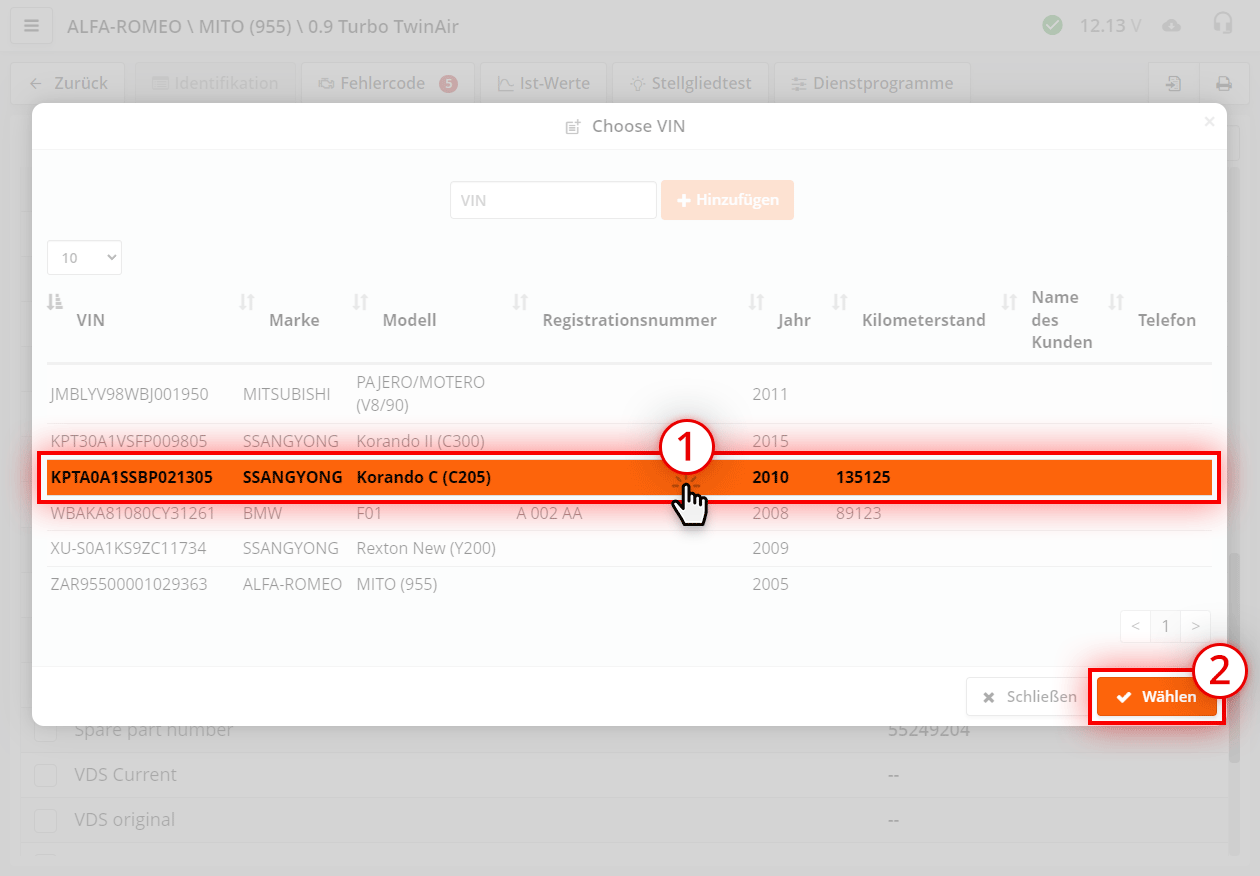
Task: Click into the VIN input field
Action: pos(553,200)
